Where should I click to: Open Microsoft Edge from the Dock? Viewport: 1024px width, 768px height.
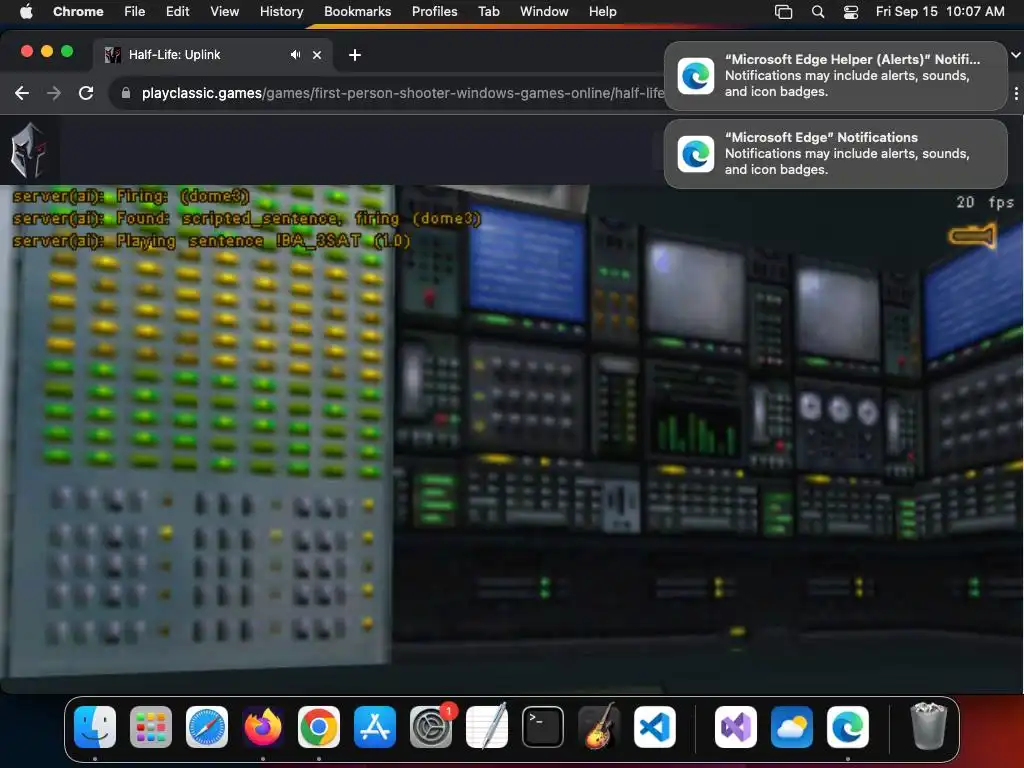[x=848, y=726]
